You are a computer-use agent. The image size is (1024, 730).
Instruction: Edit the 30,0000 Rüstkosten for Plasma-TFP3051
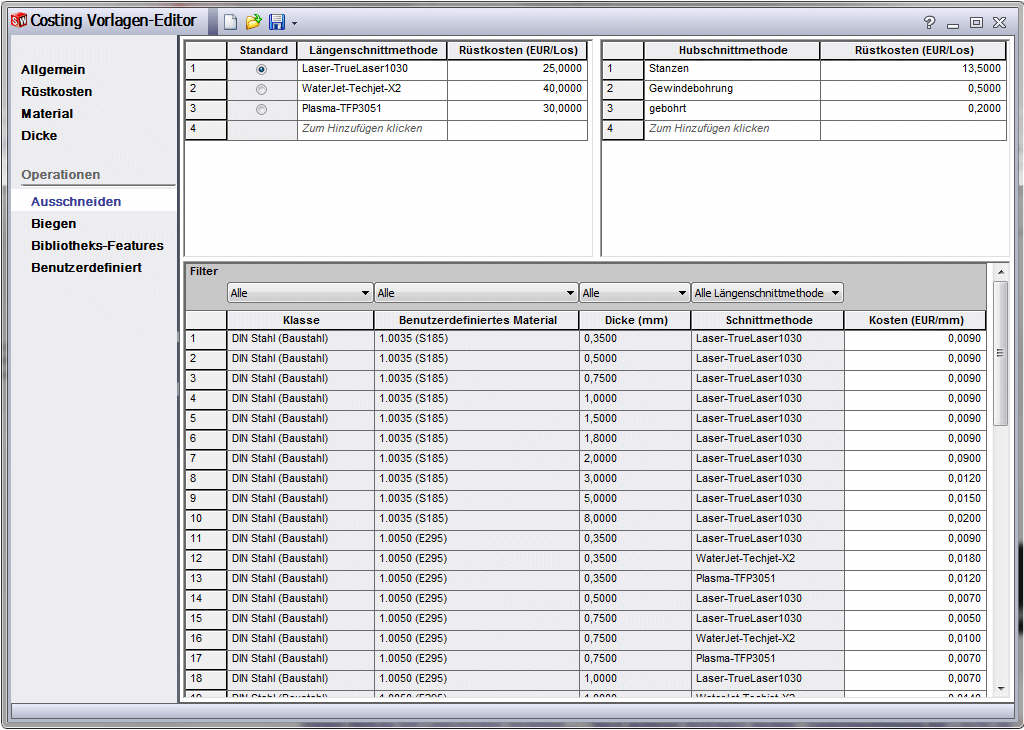517,109
